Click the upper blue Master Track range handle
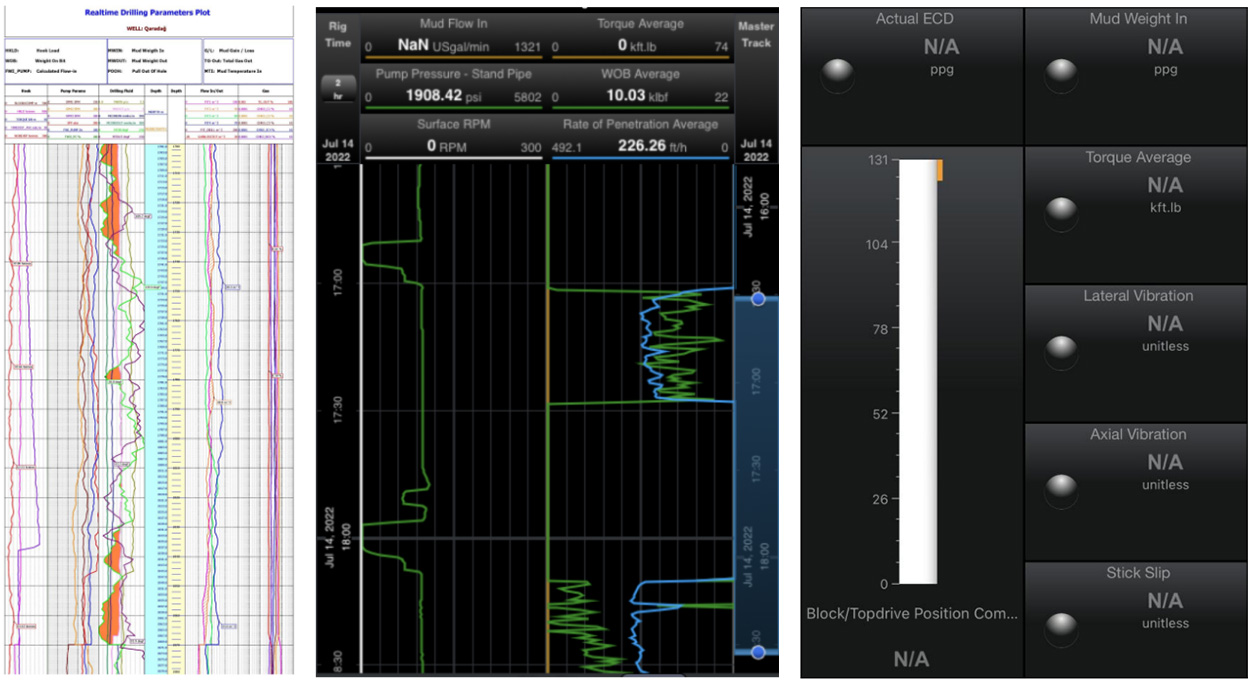This screenshot has width=1252, height=684. point(757,298)
